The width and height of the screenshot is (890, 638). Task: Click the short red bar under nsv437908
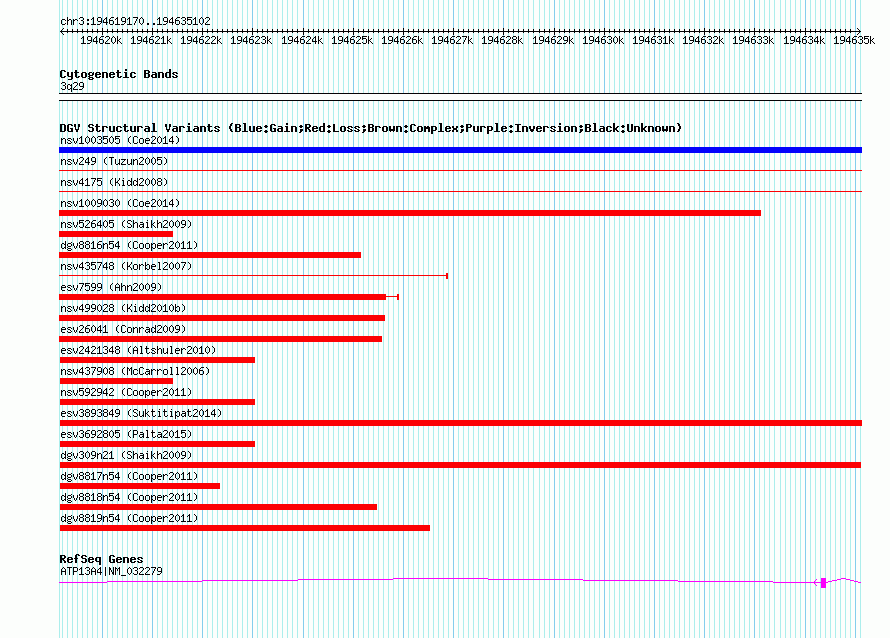(x=116, y=381)
